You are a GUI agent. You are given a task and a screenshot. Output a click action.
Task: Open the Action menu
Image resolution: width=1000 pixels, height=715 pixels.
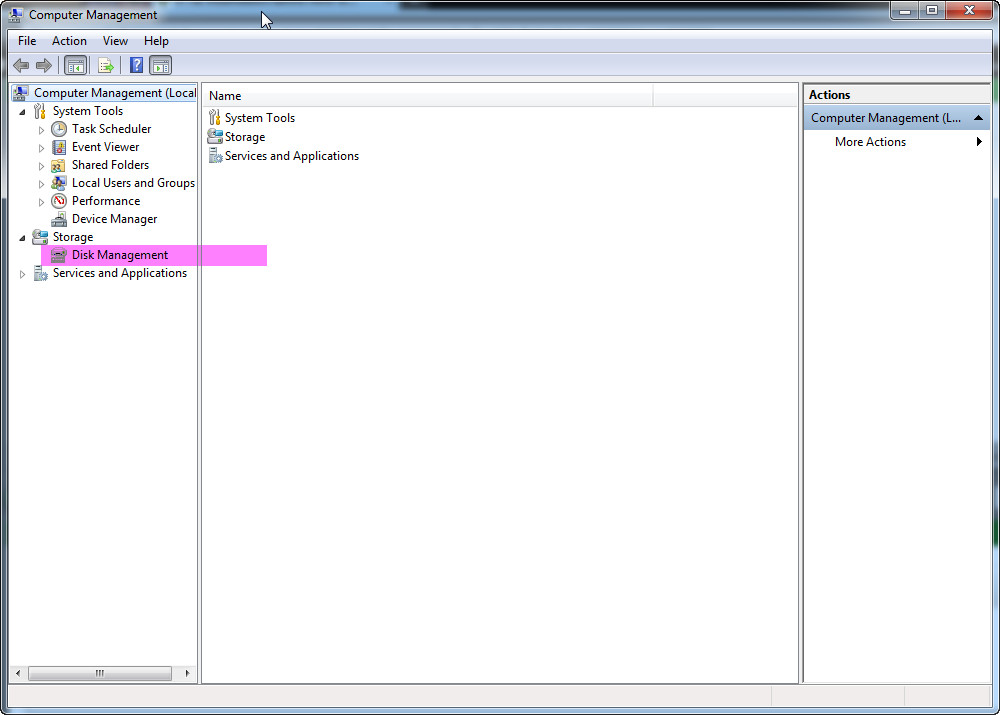[x=70, y=41]
